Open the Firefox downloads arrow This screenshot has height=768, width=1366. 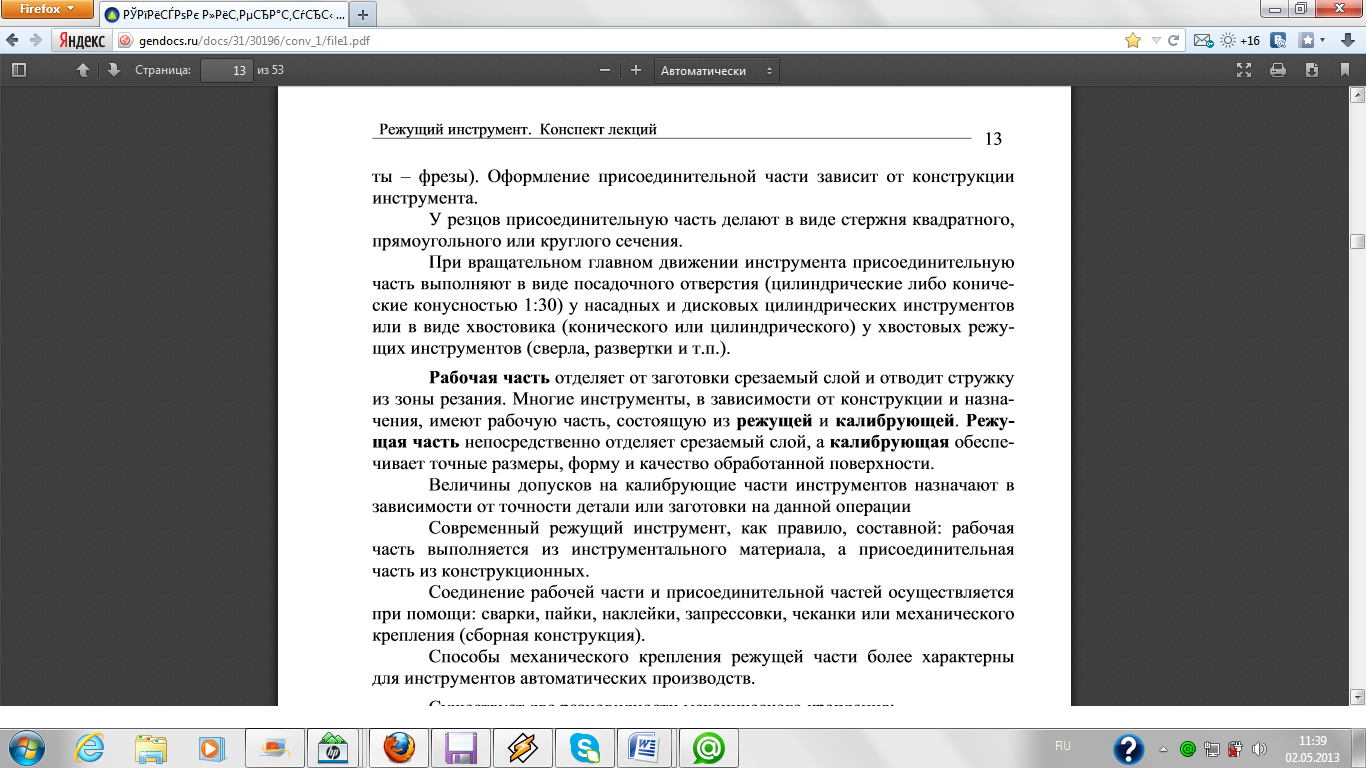coord(1347,41)
